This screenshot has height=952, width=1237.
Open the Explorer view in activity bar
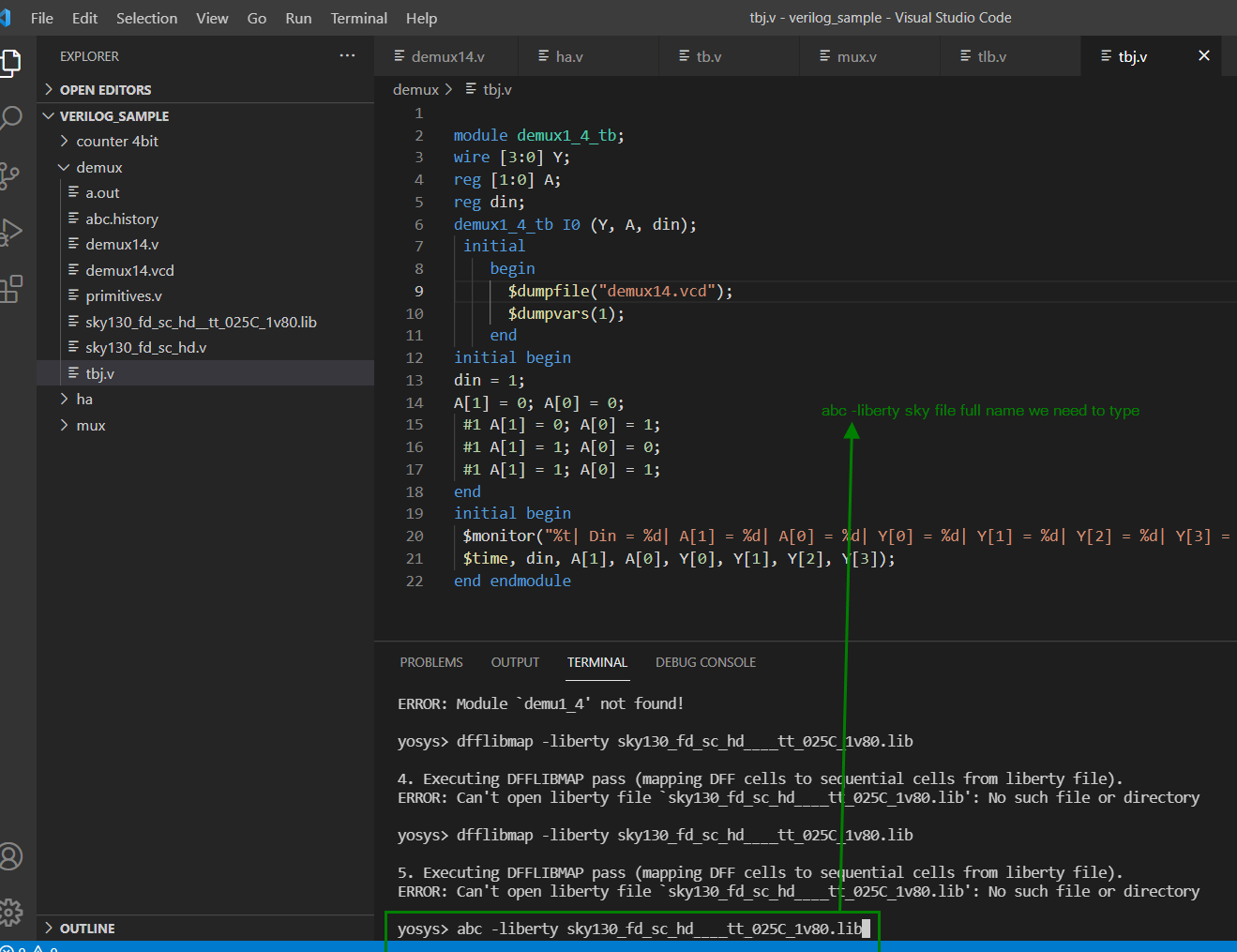(10, 62)
